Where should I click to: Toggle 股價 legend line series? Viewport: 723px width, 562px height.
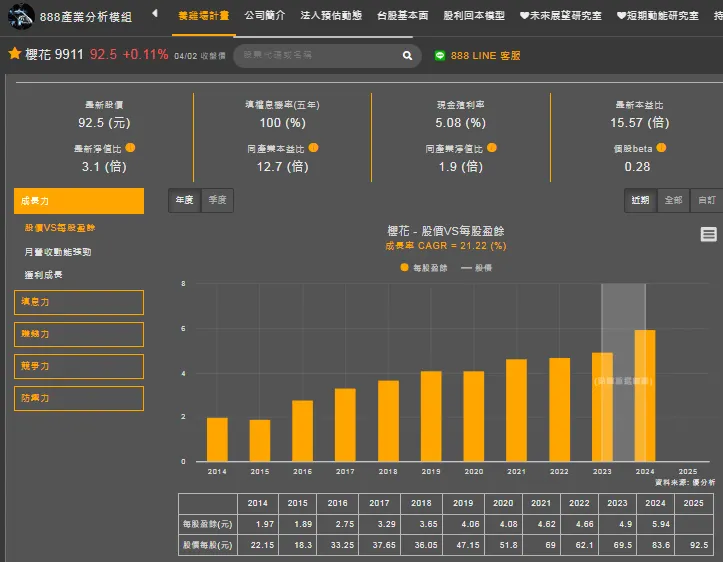tap(477, 268)
